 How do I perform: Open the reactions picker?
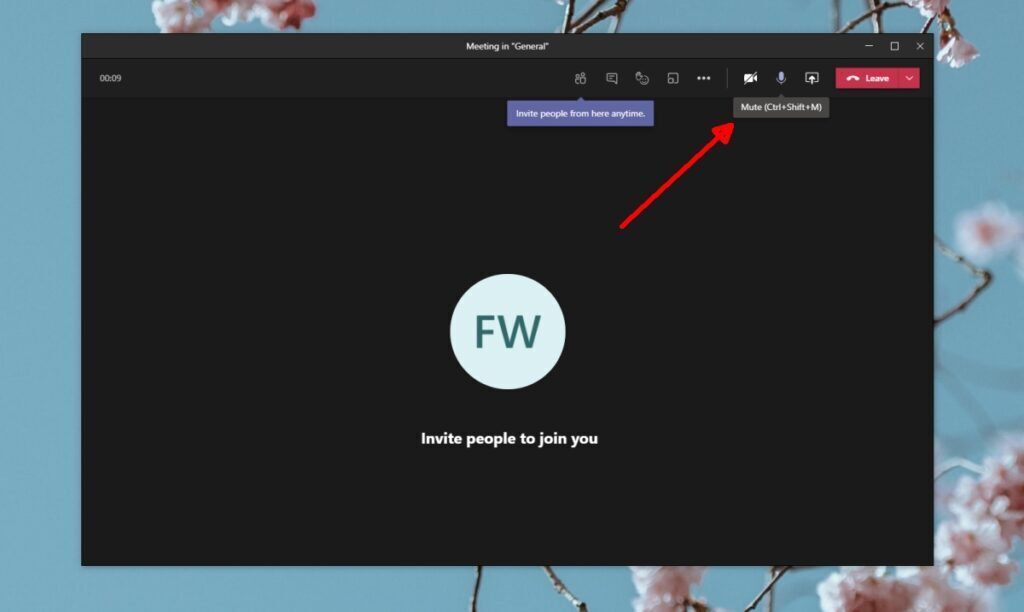pyautogui.click(x=642, y=77)
